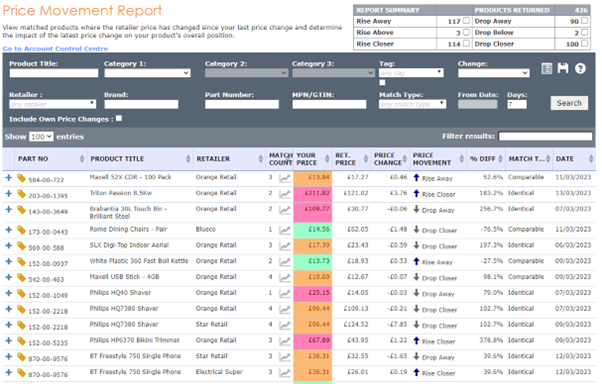Focus the Product Title input field

click(54, 73)
